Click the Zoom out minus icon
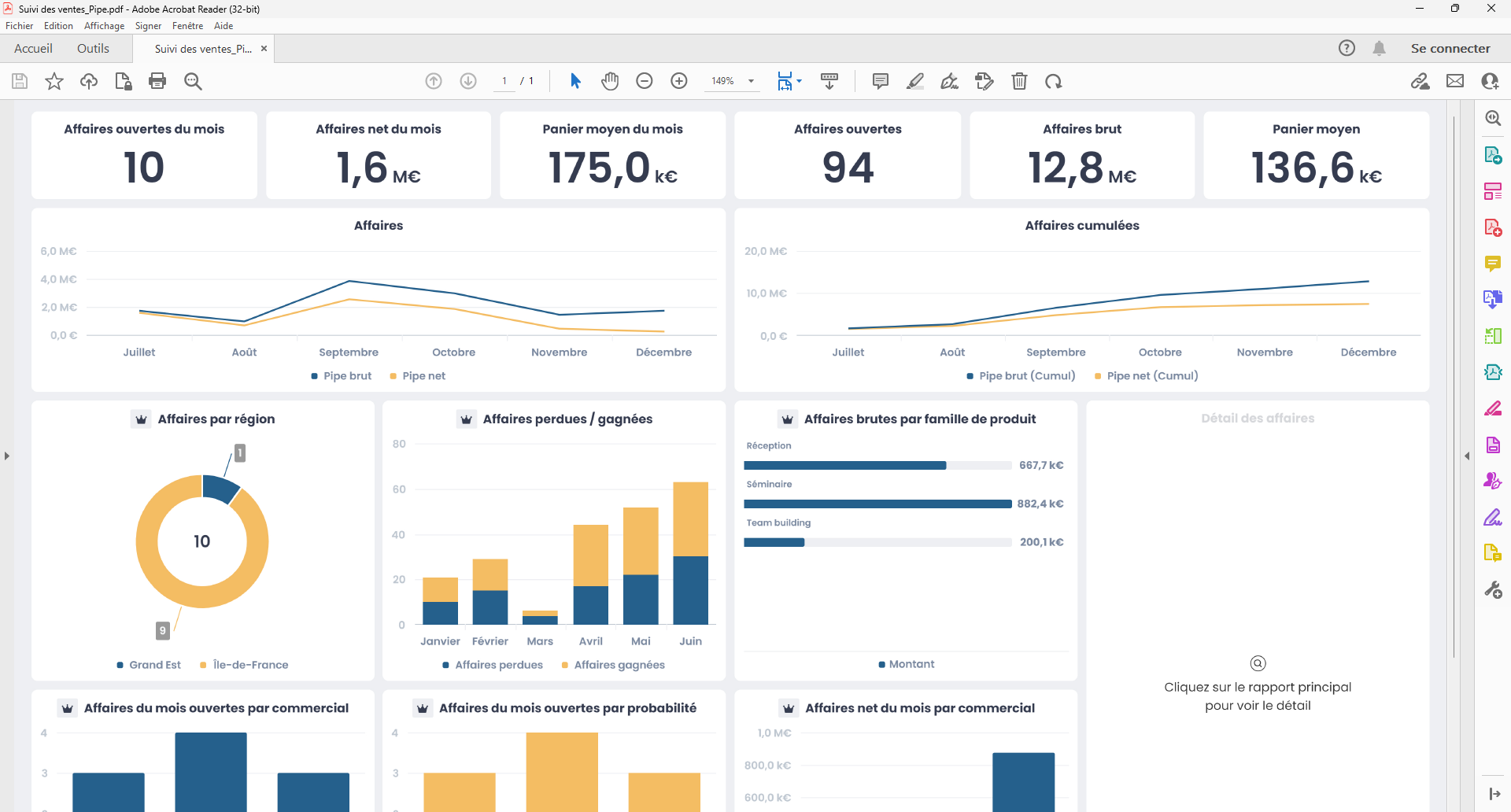The height and width of the screenshot is (812, 1511). [645, 81]
